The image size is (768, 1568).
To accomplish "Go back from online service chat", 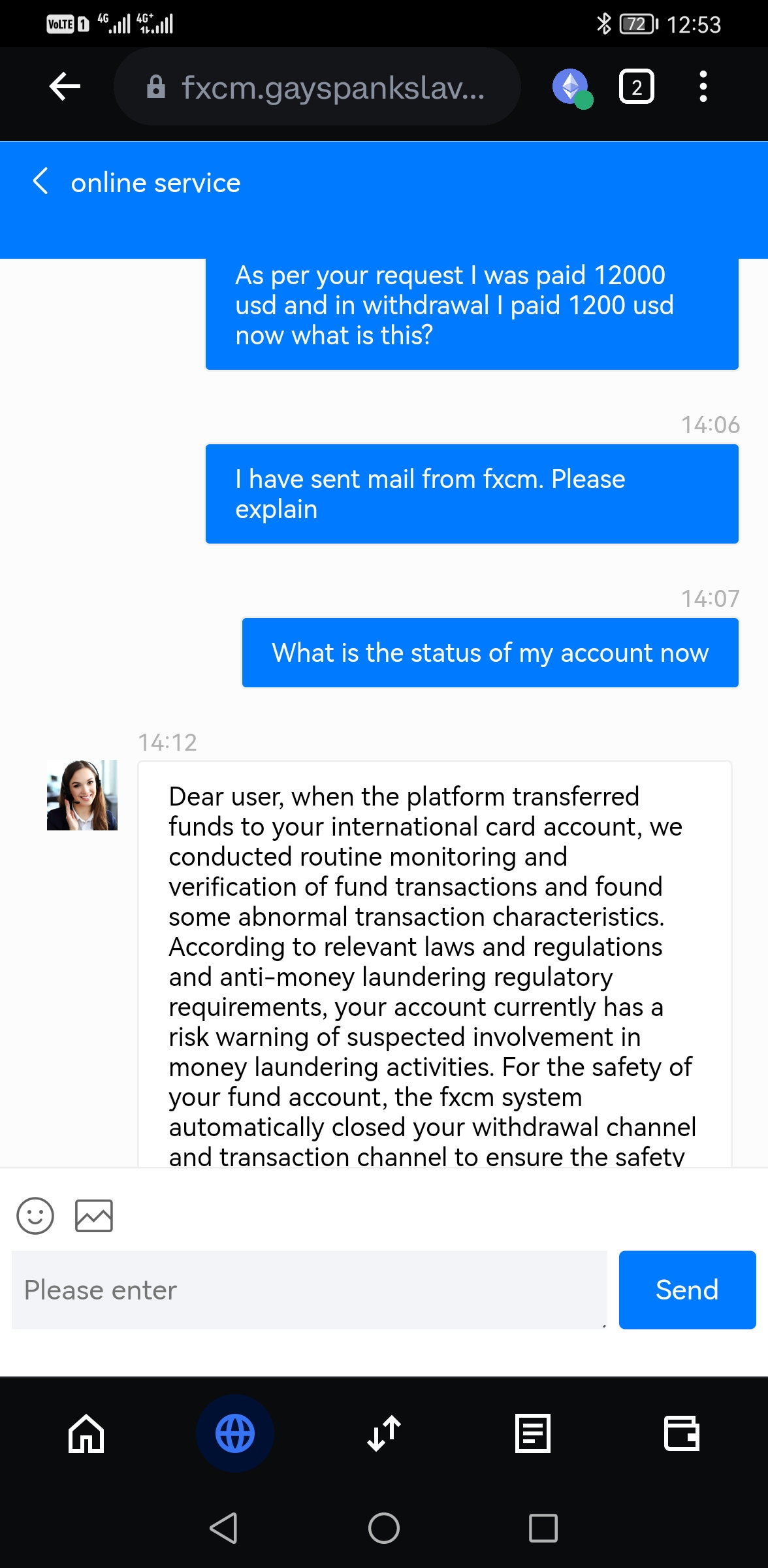I will pos(40,182).
